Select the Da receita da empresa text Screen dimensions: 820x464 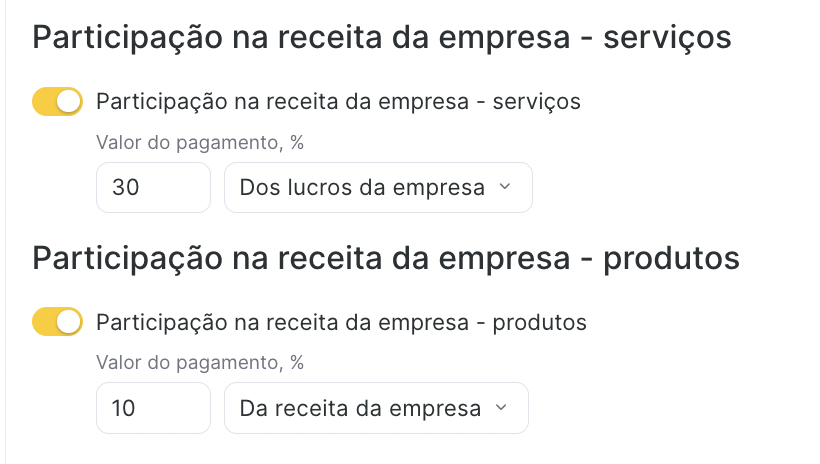point(360,408)
